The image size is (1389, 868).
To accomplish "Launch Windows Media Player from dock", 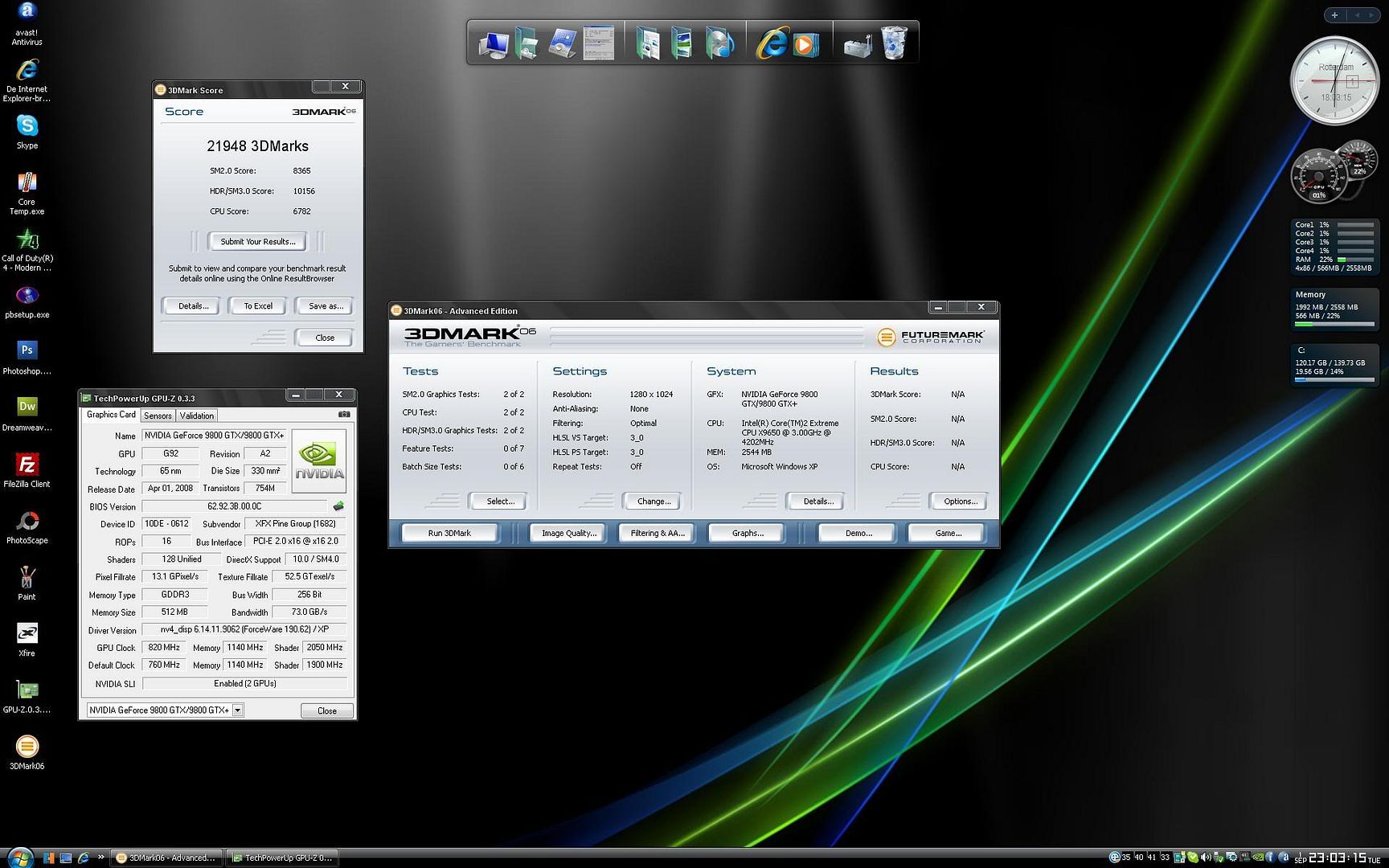I will coord(805,44).
